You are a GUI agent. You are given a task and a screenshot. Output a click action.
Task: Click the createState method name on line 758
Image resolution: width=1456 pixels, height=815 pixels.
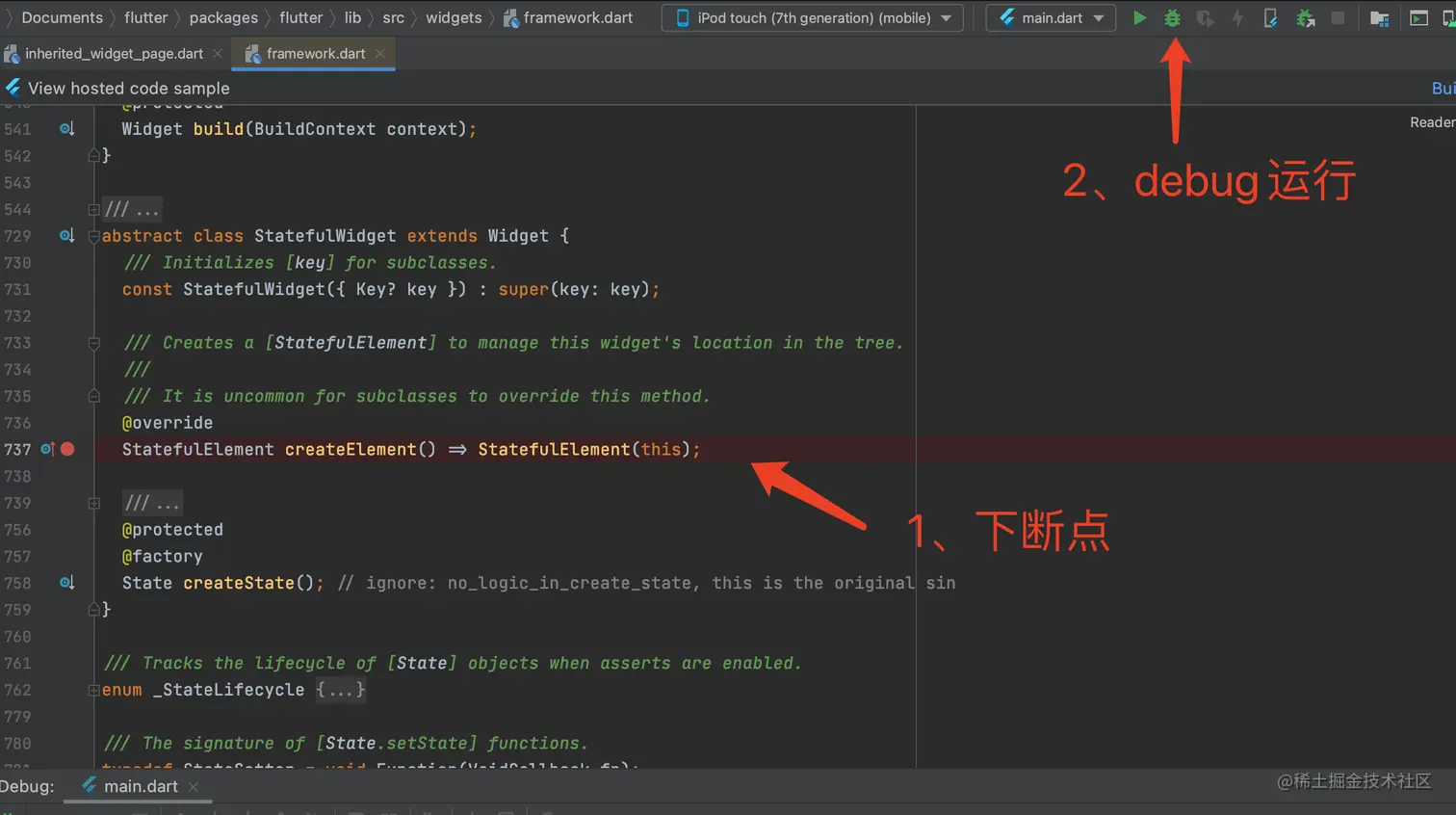pos(239,583)
